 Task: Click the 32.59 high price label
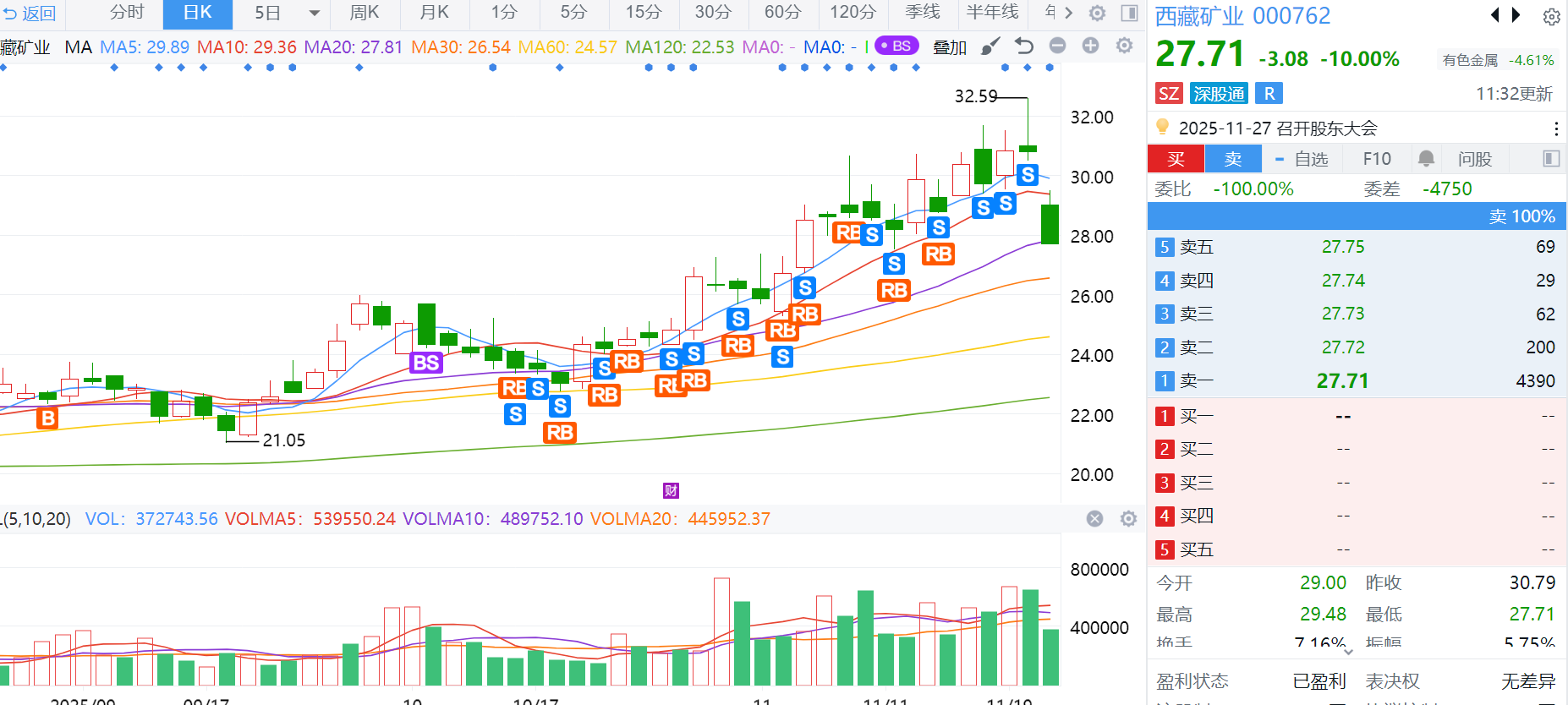tap(976, 96)
